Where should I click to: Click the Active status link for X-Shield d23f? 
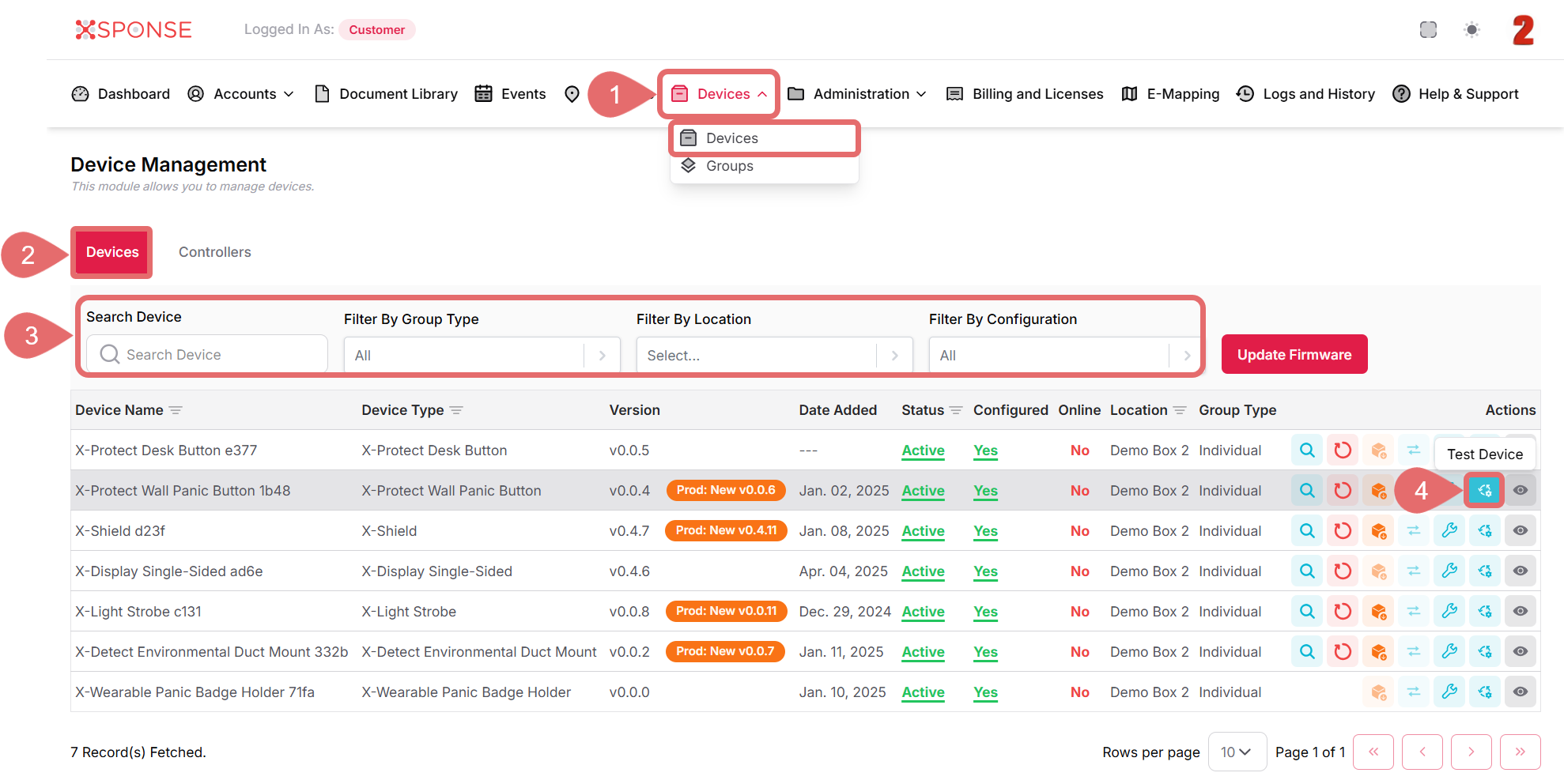(923, 531)
